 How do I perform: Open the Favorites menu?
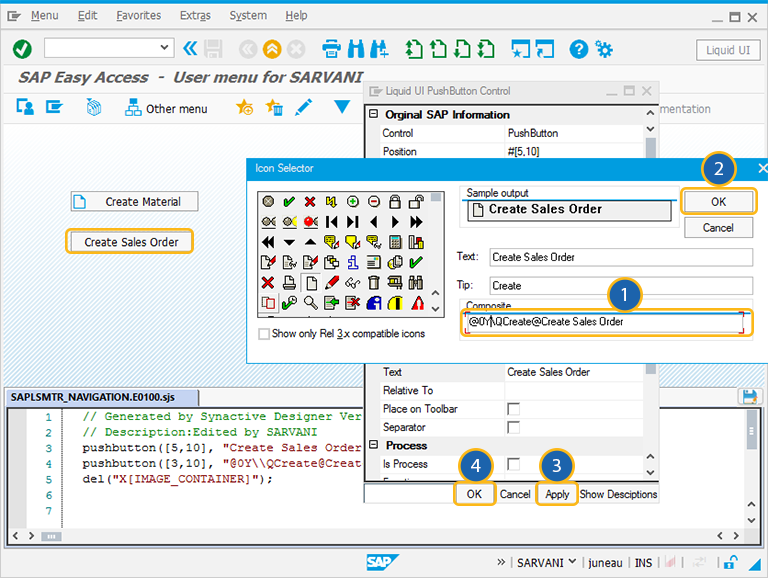pyautogui.click(x=139, y=16)
